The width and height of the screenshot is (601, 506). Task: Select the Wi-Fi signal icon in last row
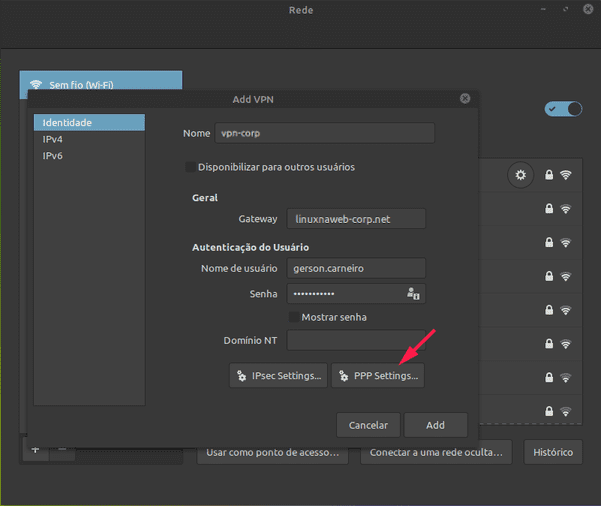(x=565, y=411)
